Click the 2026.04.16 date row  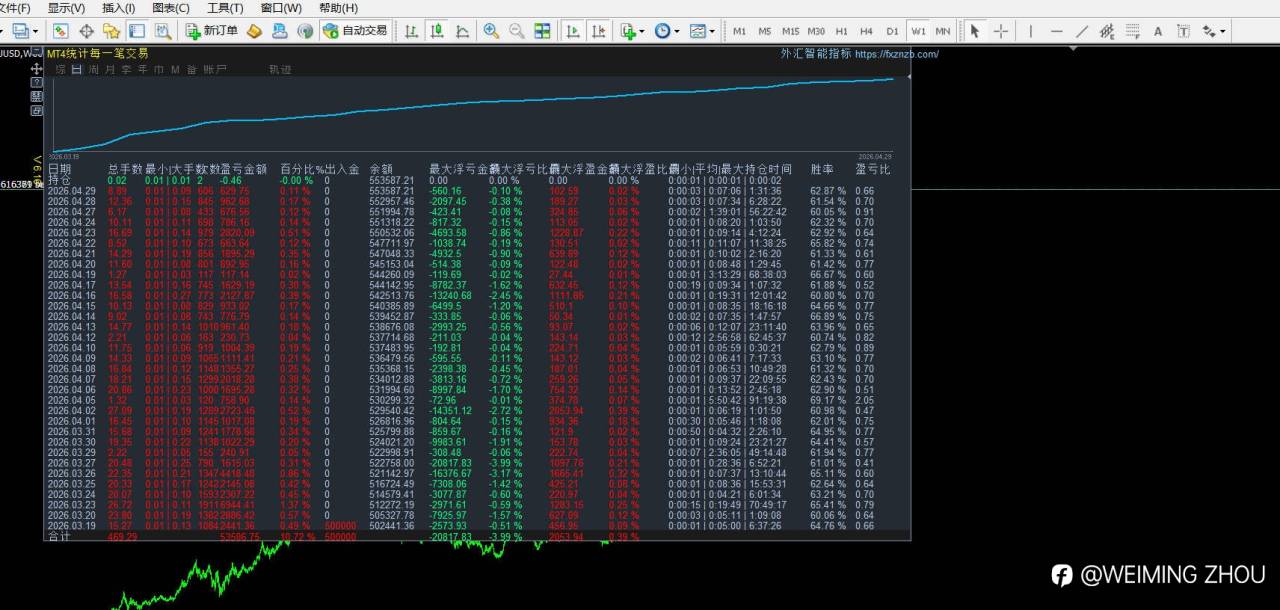(x=479, y=296)
